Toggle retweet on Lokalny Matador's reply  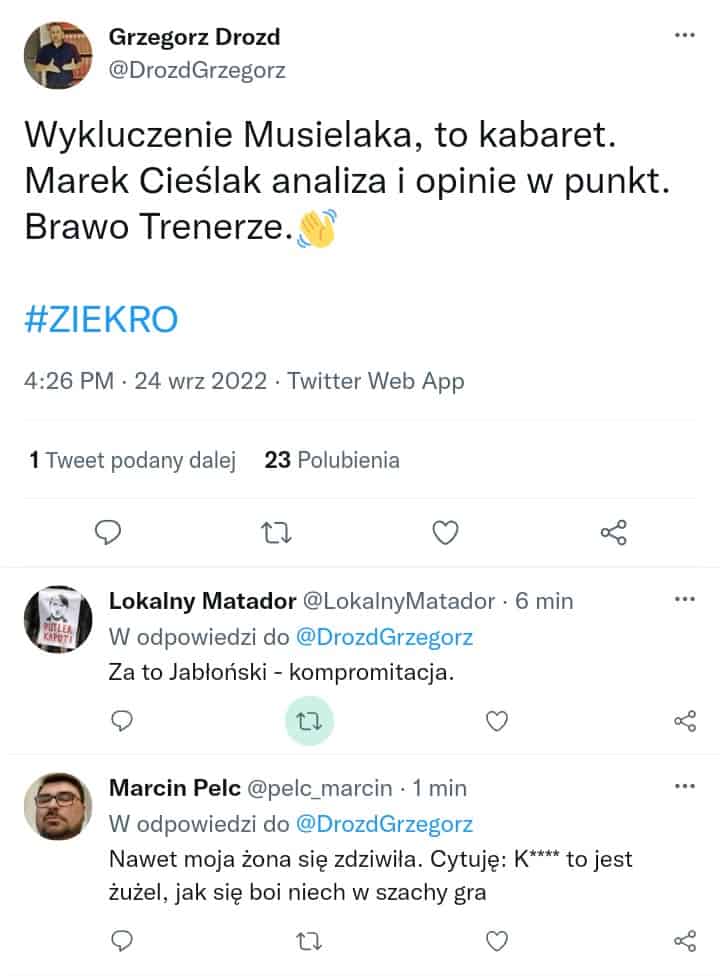click(x=310, y=720)
